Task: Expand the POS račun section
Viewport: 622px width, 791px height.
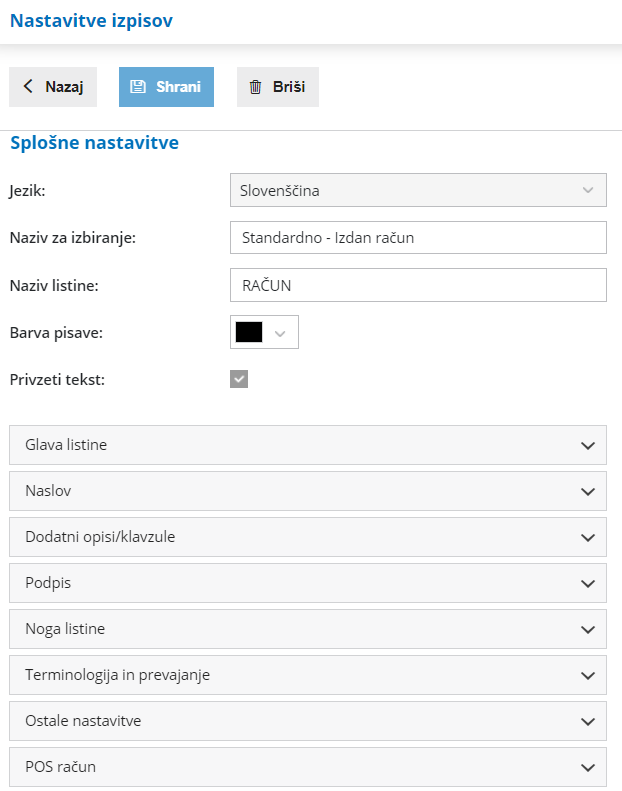Action: (308, 767)
